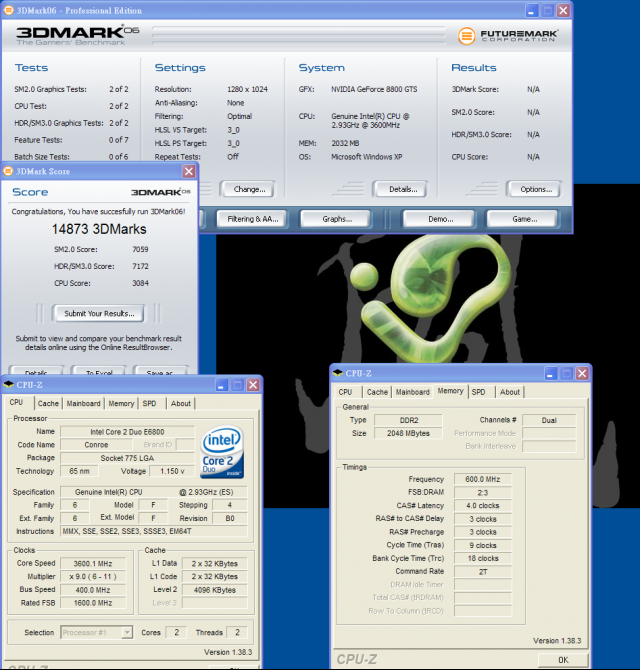Show About tab in left CPU-Z window
640x670 pixels.
pos(181,403)
